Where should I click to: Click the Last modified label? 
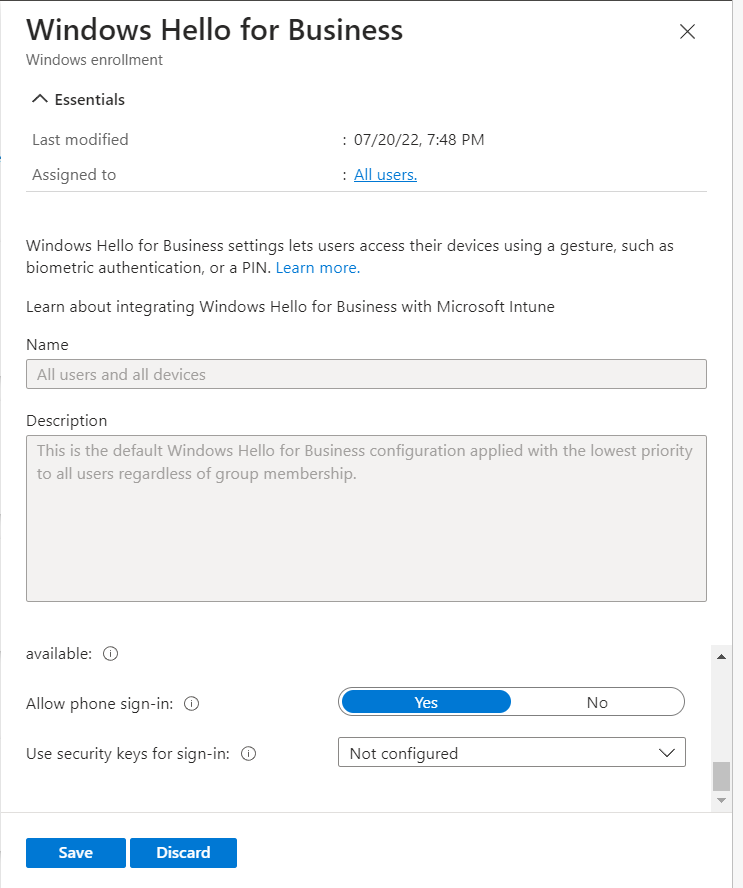[x=80, y=139]
